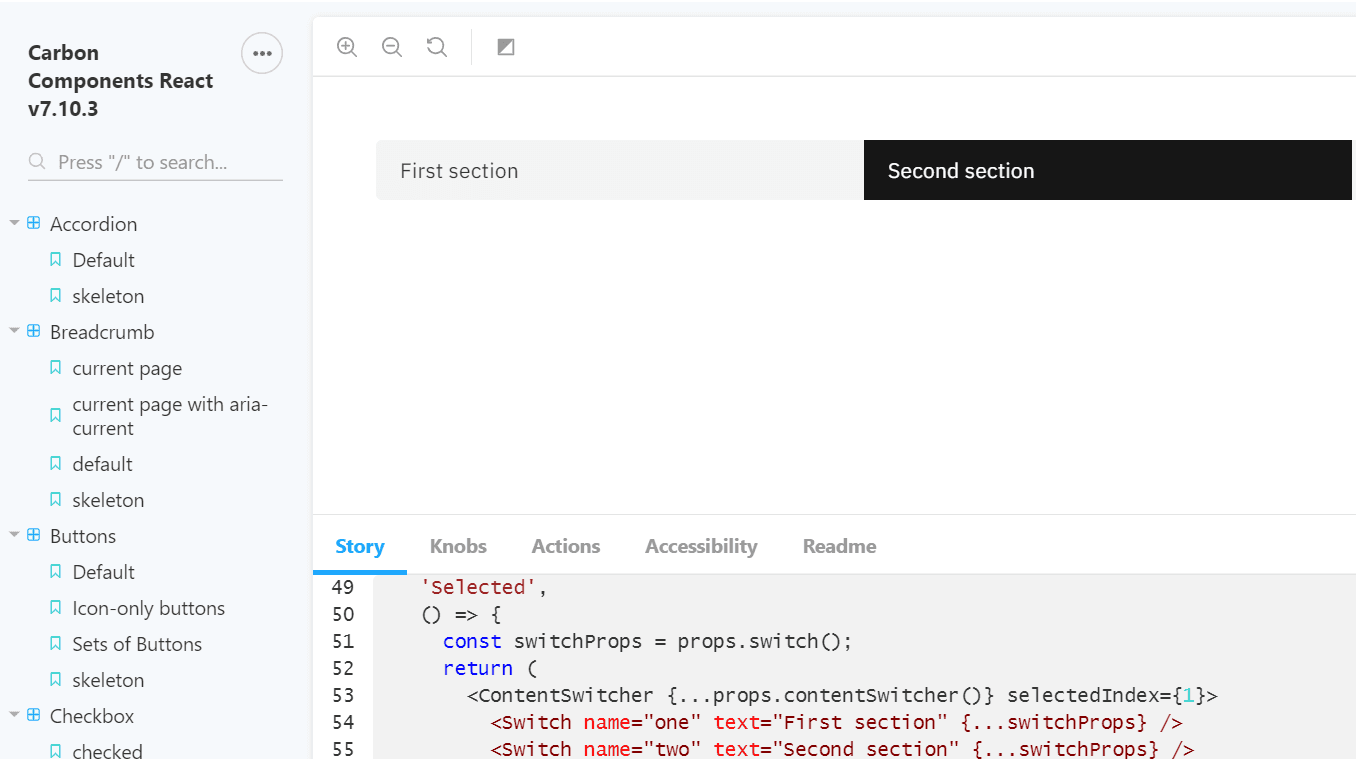Click the Switch name="one" code line

[836, 722]
